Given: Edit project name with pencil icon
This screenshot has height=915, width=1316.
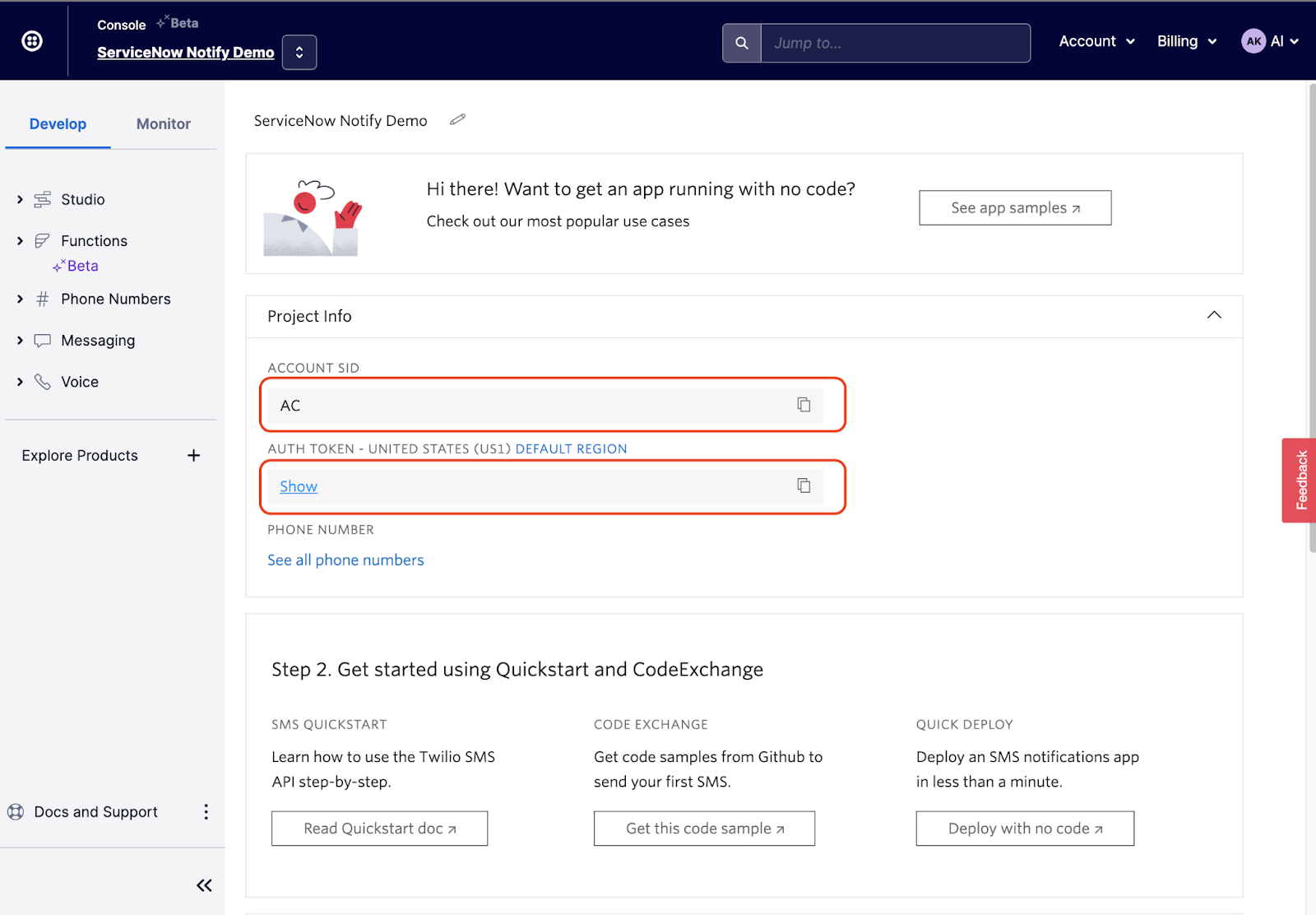Looking at the screenshot, I should 457,120.
